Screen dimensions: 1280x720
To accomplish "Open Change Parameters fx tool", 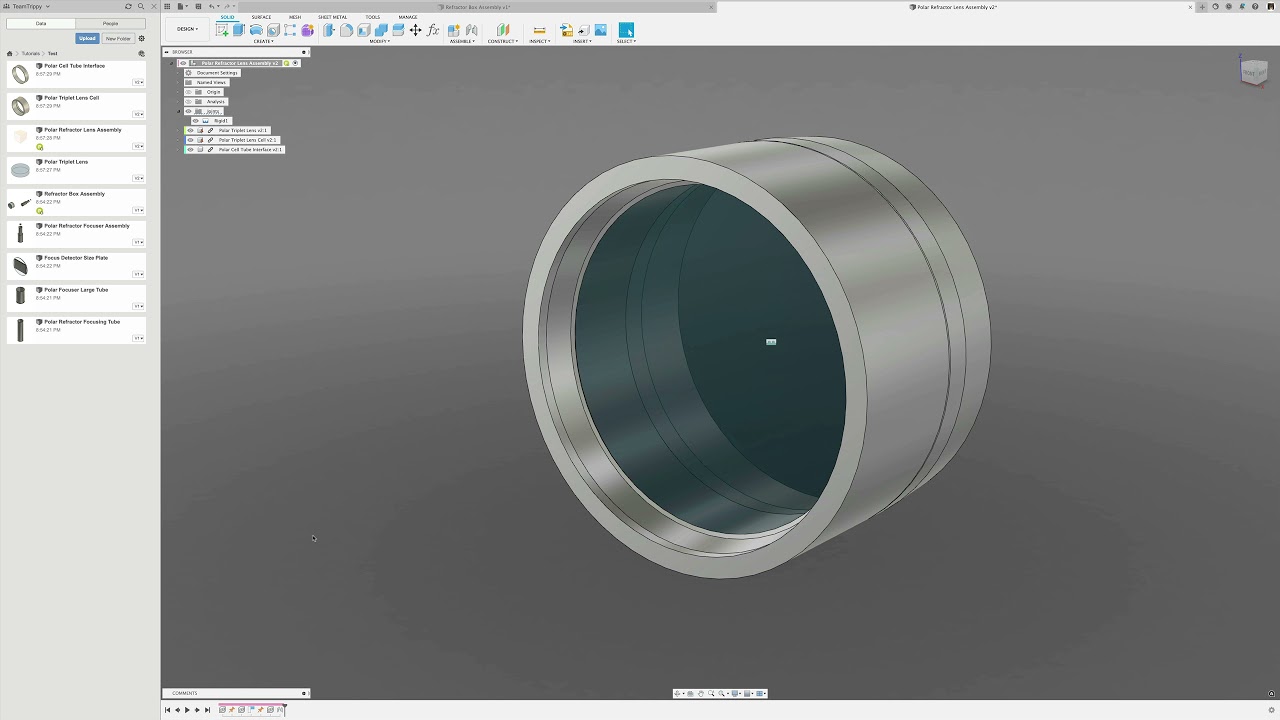I will point(433,30).
